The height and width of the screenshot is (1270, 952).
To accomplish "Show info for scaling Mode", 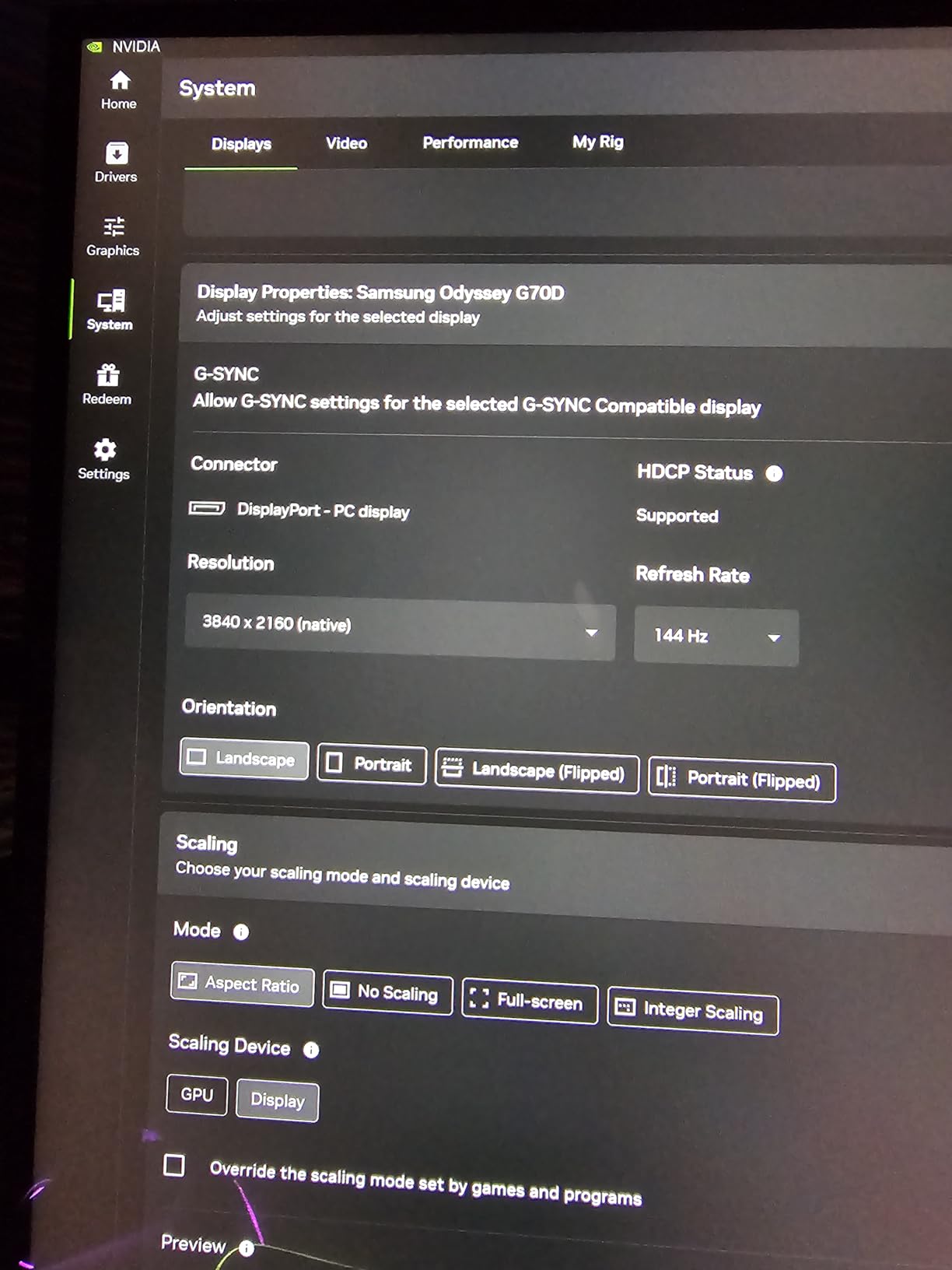I will tap(241, 932).
